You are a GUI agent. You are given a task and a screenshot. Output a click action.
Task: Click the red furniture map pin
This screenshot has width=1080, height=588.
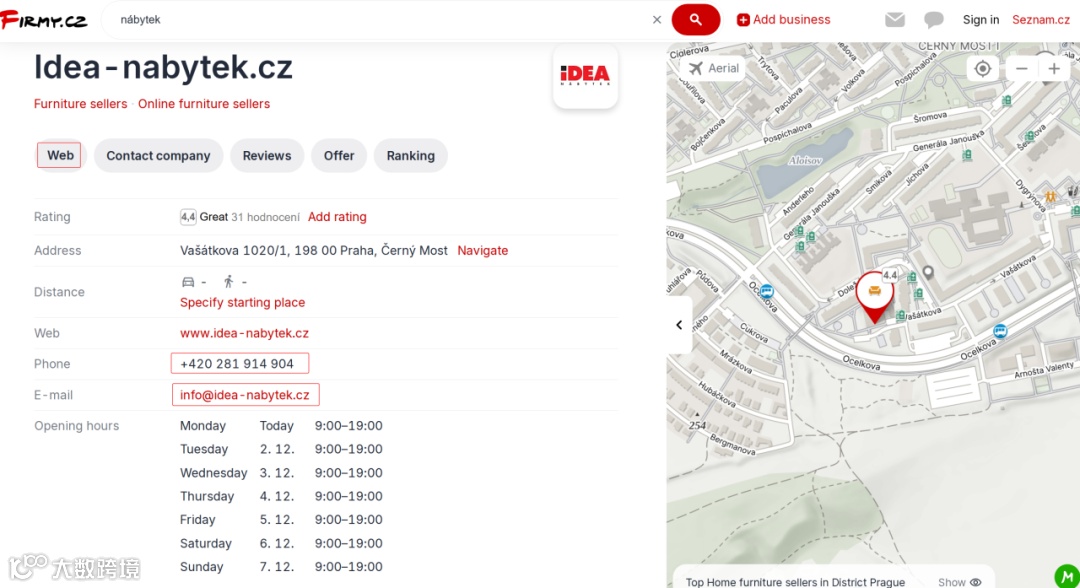pyautogui.click(x=875, y=297)
